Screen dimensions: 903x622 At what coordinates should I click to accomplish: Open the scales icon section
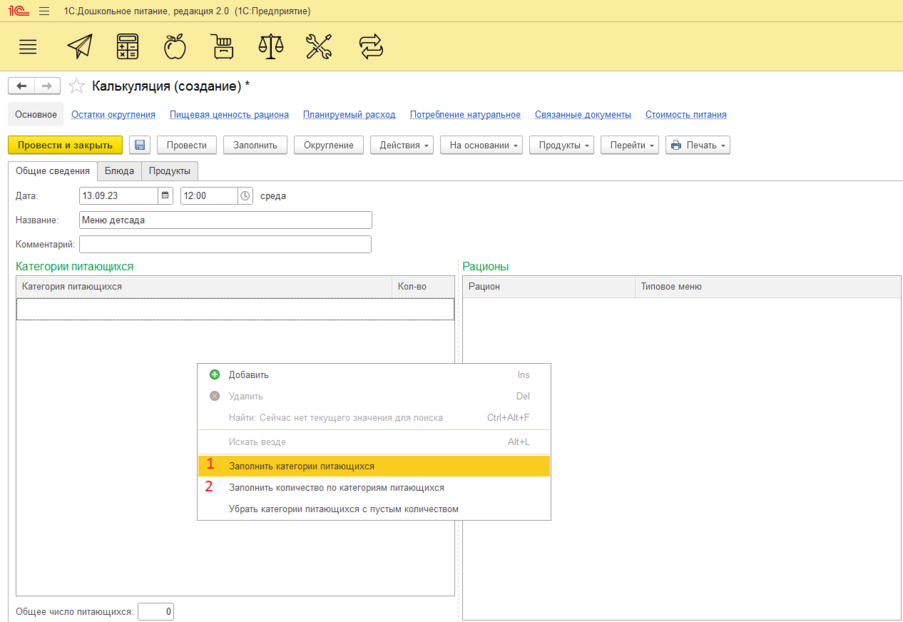[x=270, y=47]
